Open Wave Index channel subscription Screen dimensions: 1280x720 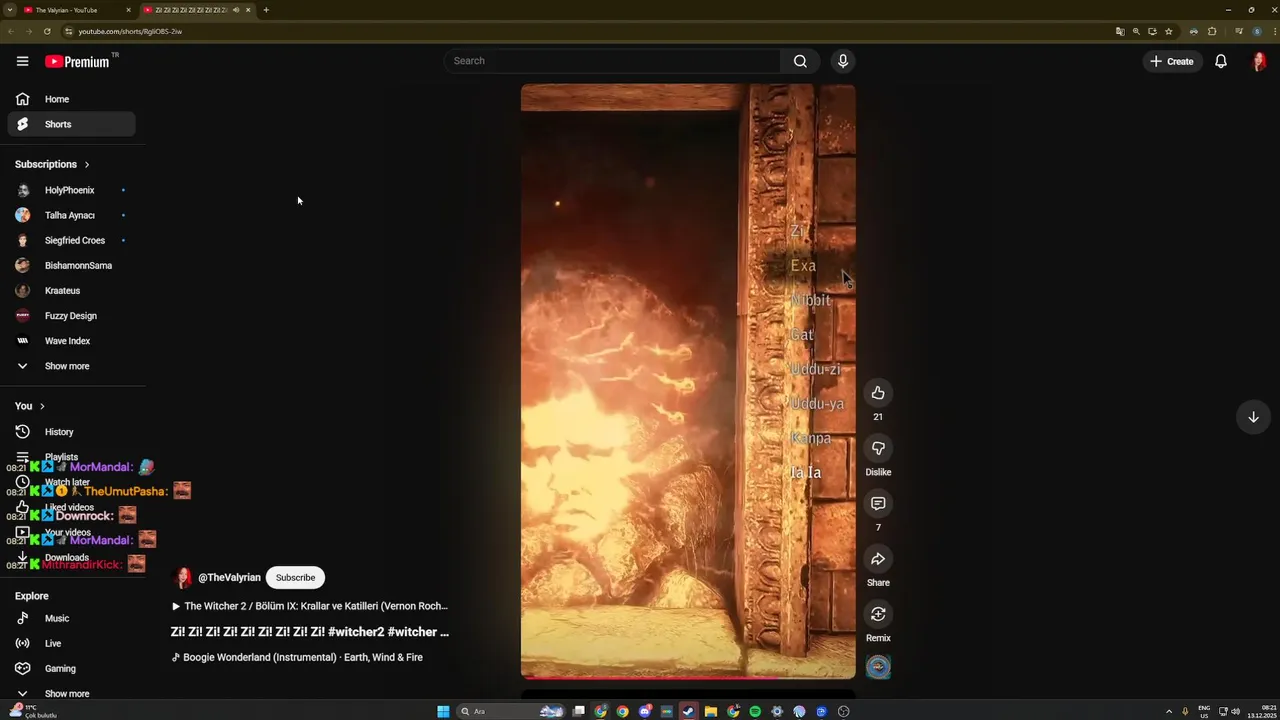(71, 341)
